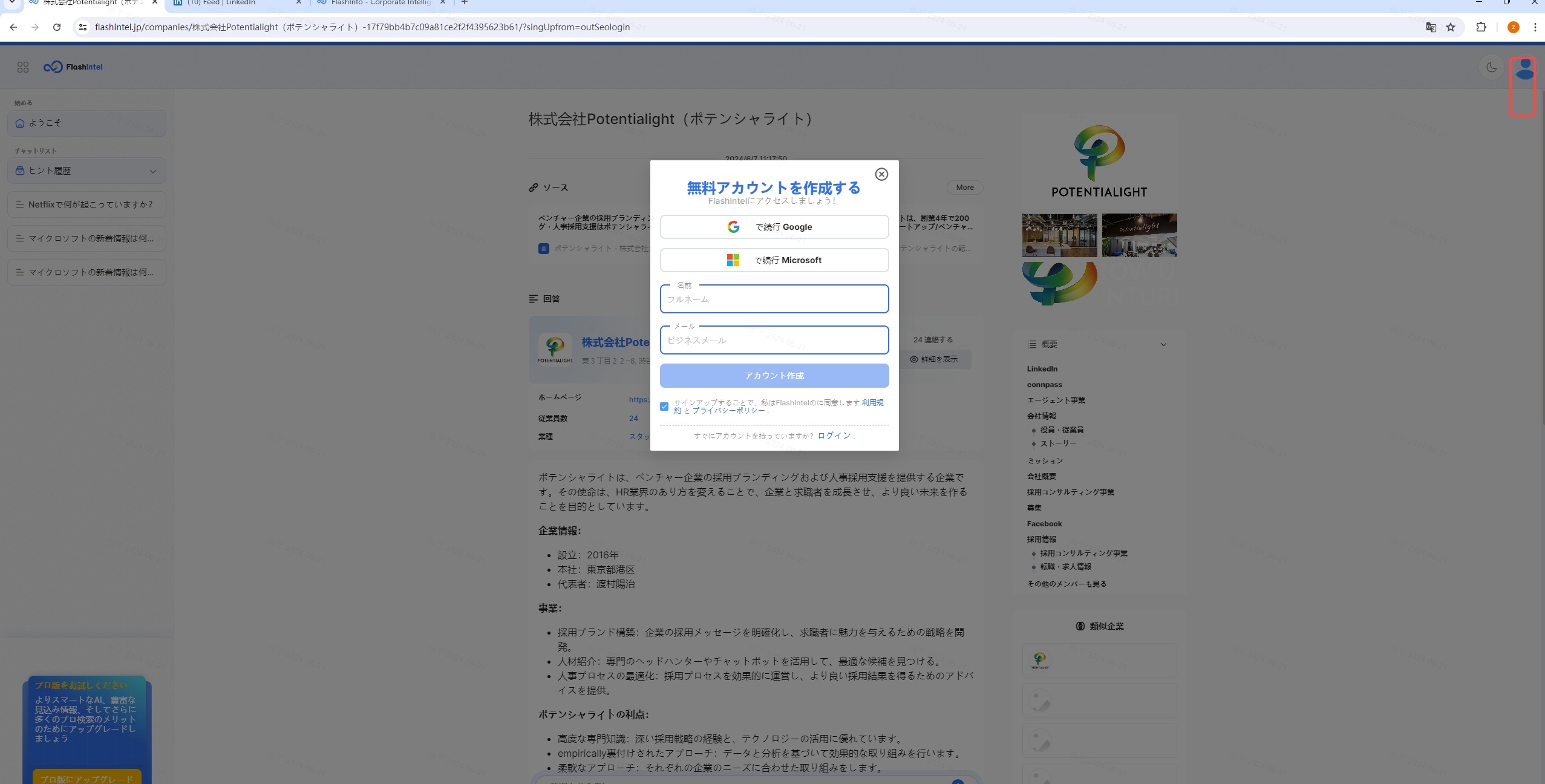The width and height of the screenshot is (1545, 784).
Task: Expand the ヒント履歴 dropdown
Action: click(87, 171)
